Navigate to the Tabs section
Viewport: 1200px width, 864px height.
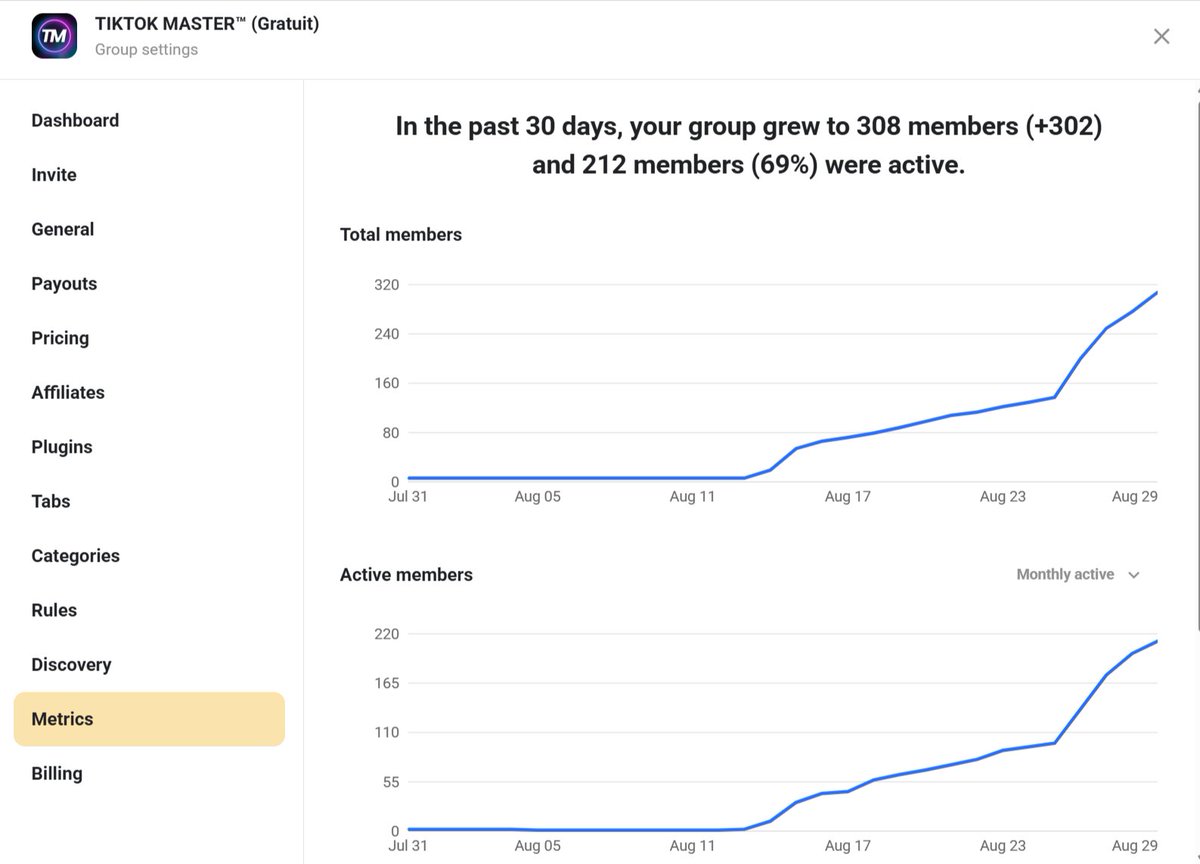[50, 501]
